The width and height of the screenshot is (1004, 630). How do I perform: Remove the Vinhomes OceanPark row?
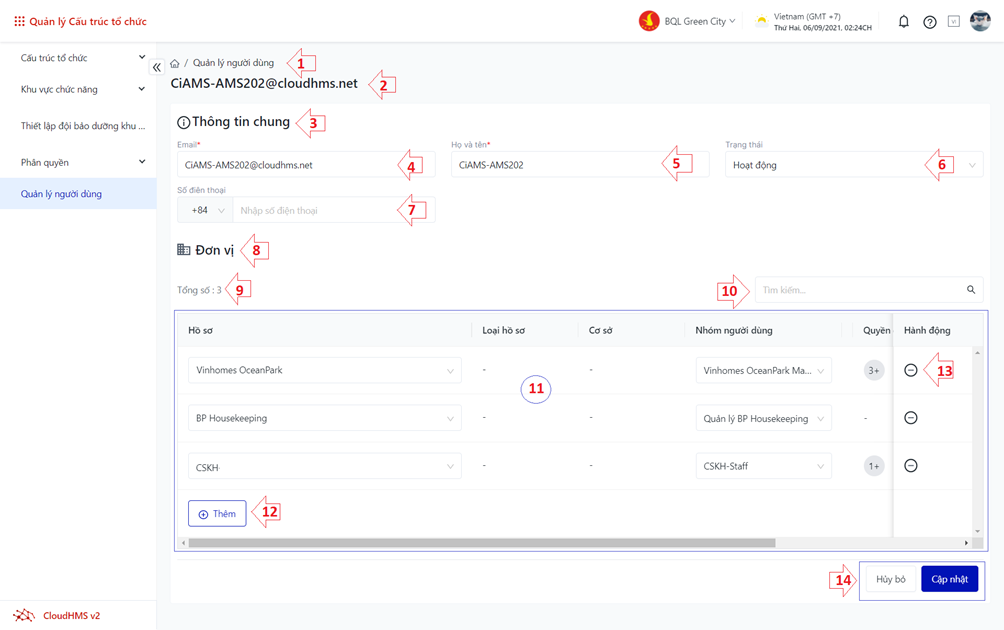[910, 370]
